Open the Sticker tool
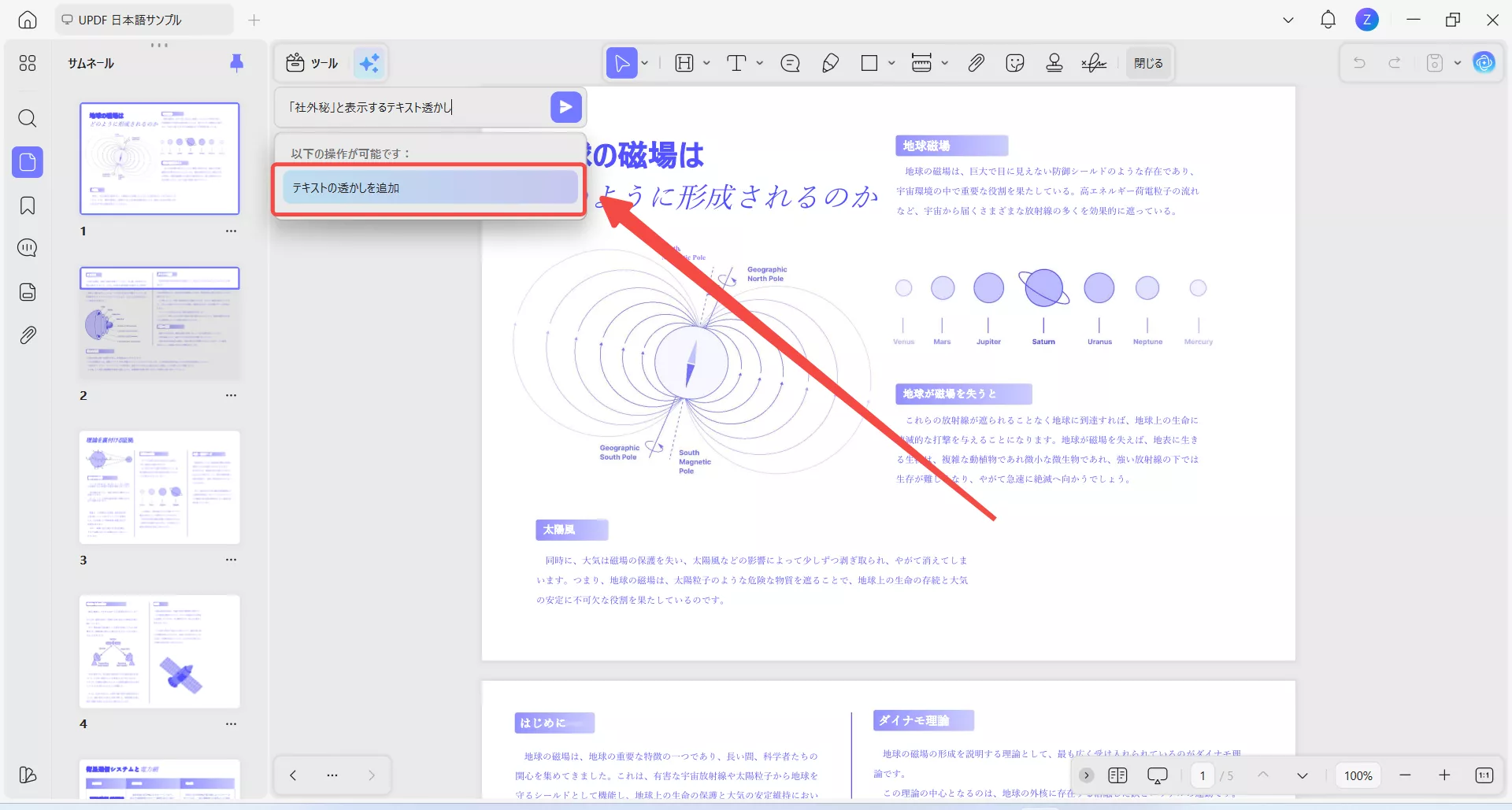 pos(1015,63)
